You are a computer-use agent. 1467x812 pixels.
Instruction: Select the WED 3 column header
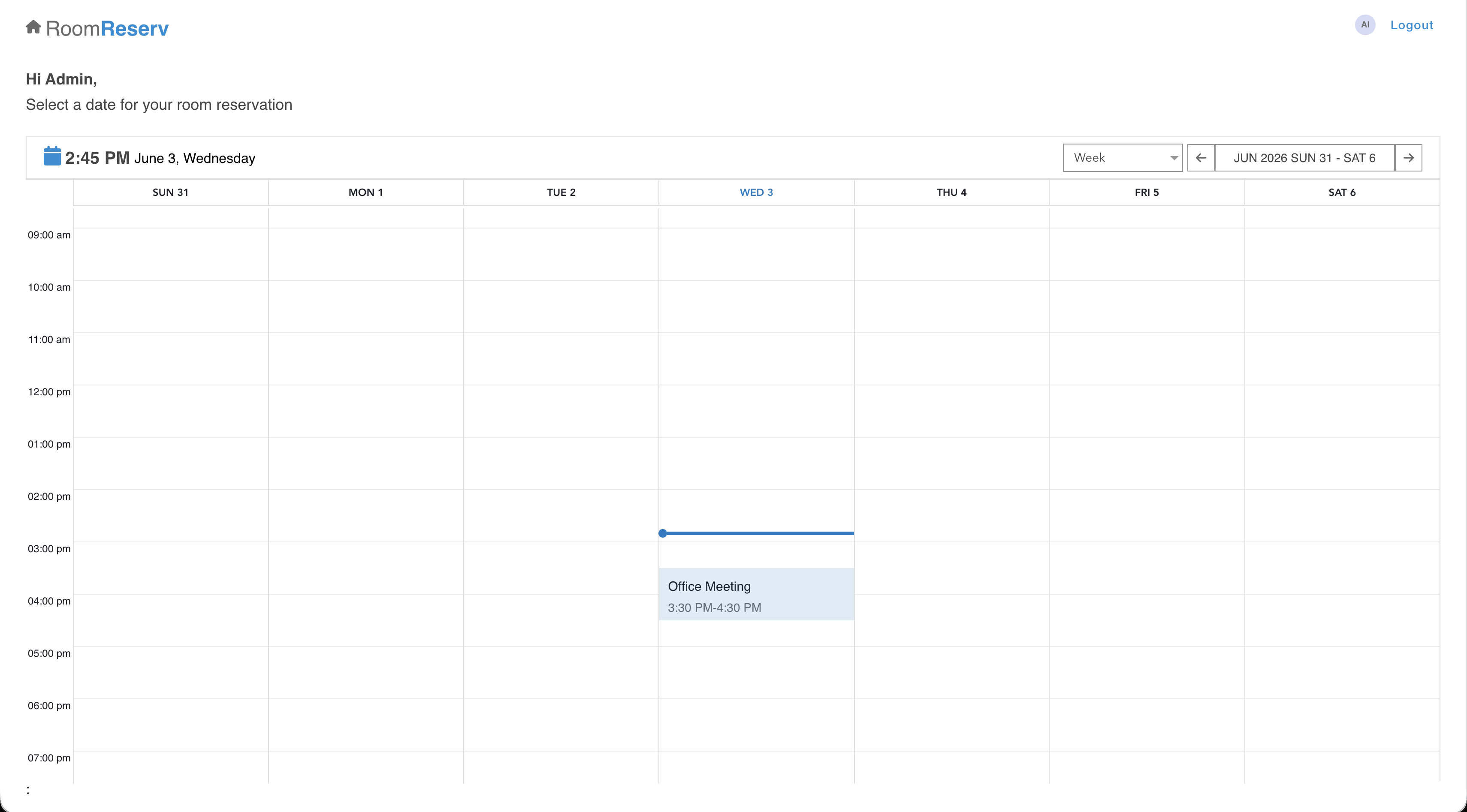pos(756,192)
